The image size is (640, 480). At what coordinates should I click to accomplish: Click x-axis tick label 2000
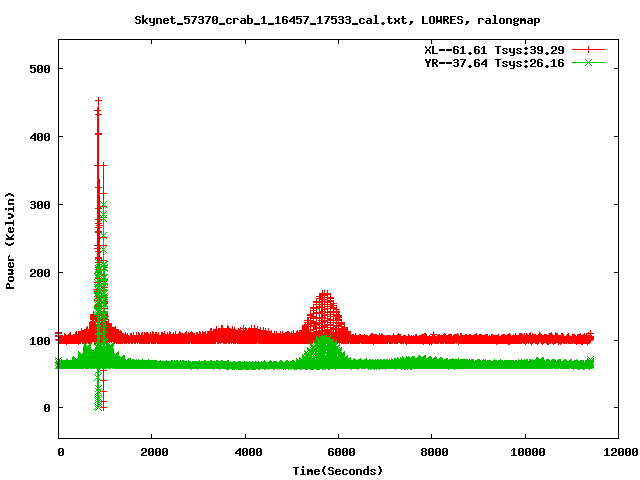point(154,452)
